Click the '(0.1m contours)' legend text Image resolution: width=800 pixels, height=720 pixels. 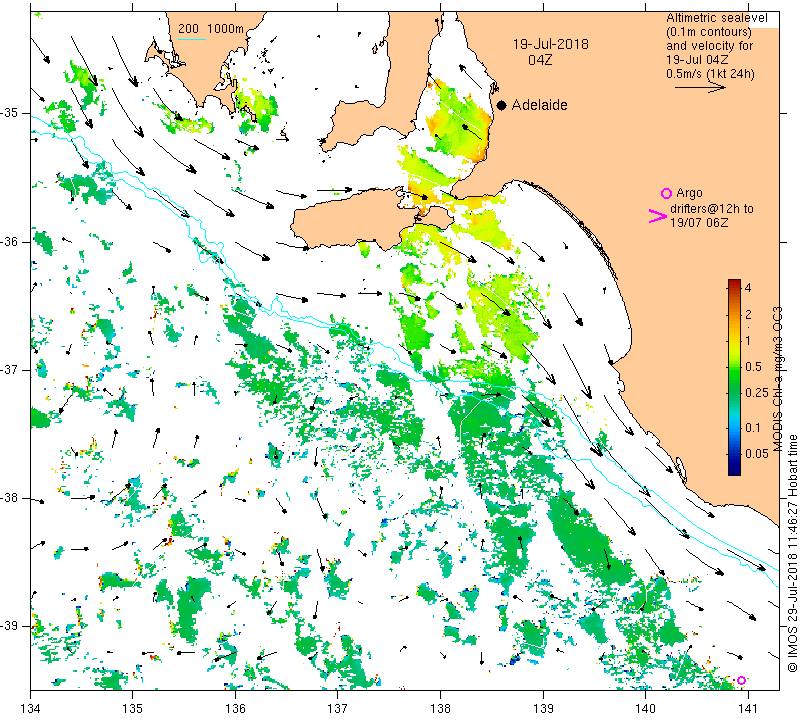709,32
